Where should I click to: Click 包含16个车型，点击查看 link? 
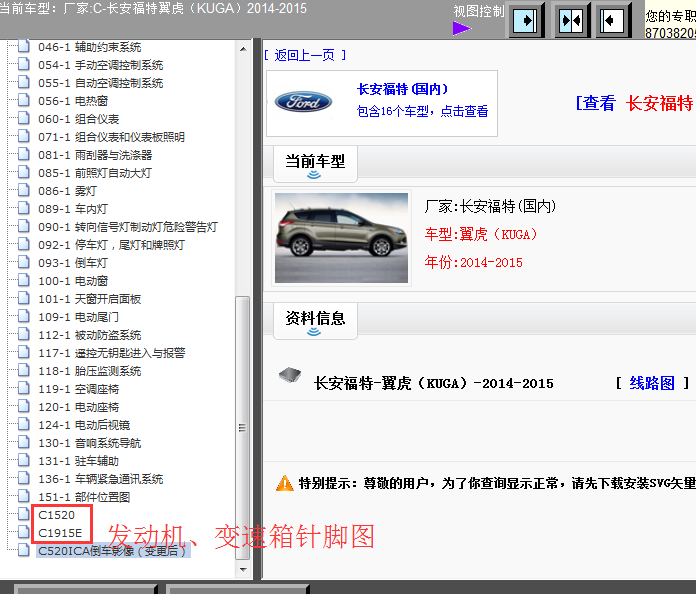point(422,111)
